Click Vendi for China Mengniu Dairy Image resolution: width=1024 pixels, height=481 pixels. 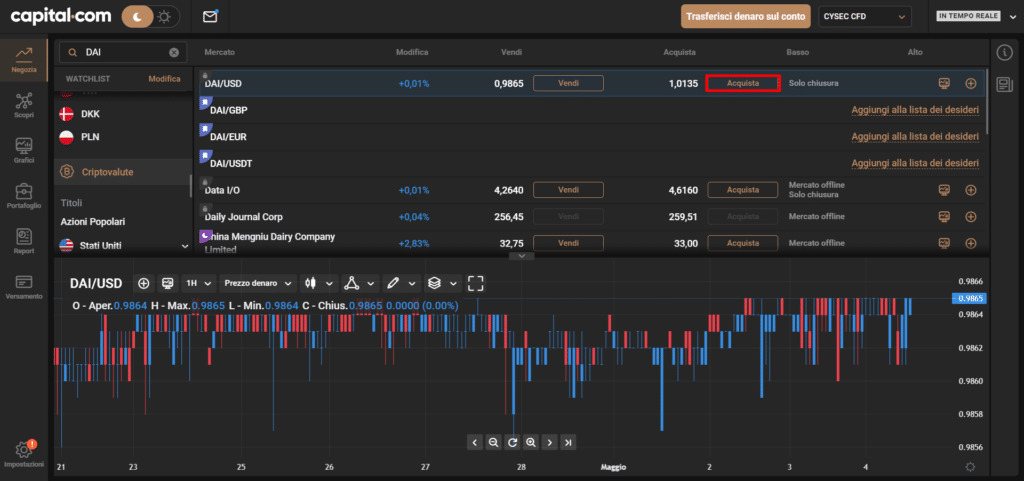(568, 243)
